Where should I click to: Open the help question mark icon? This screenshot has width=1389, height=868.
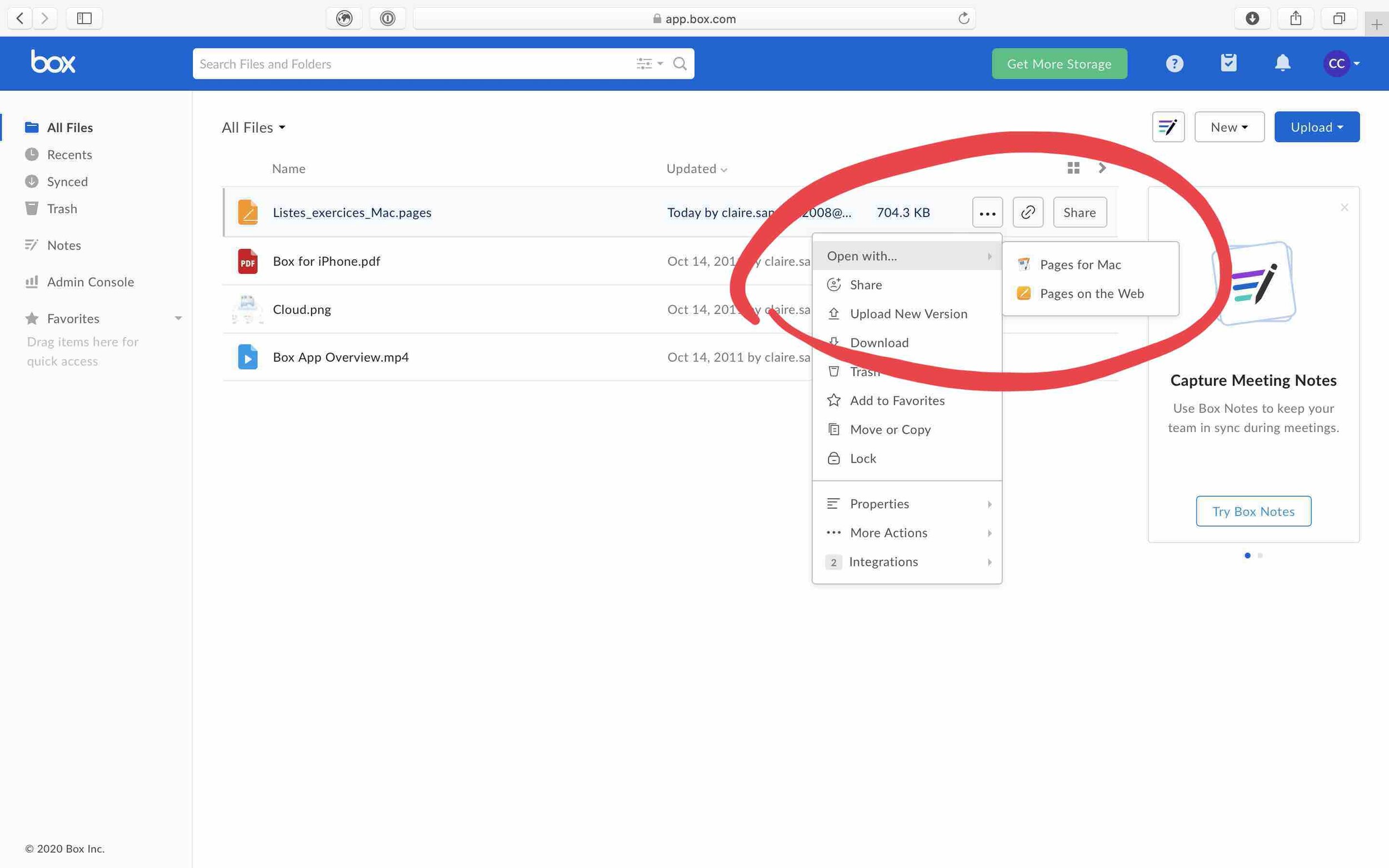pyautogui.click(x=1174, y=63)
